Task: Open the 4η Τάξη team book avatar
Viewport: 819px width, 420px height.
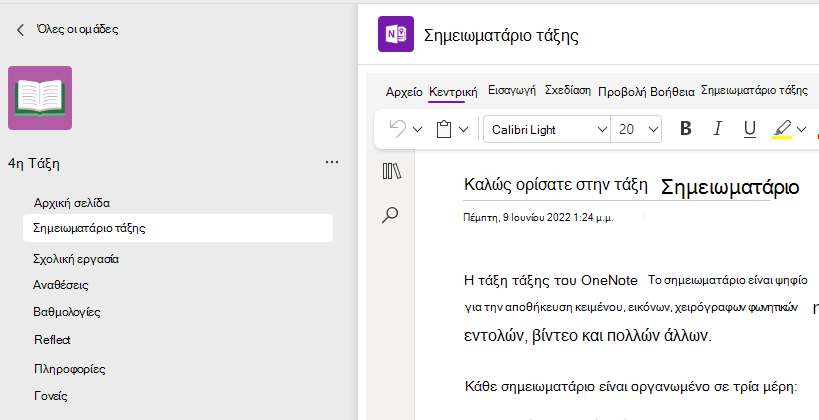Action: click(x=40, y=98)
